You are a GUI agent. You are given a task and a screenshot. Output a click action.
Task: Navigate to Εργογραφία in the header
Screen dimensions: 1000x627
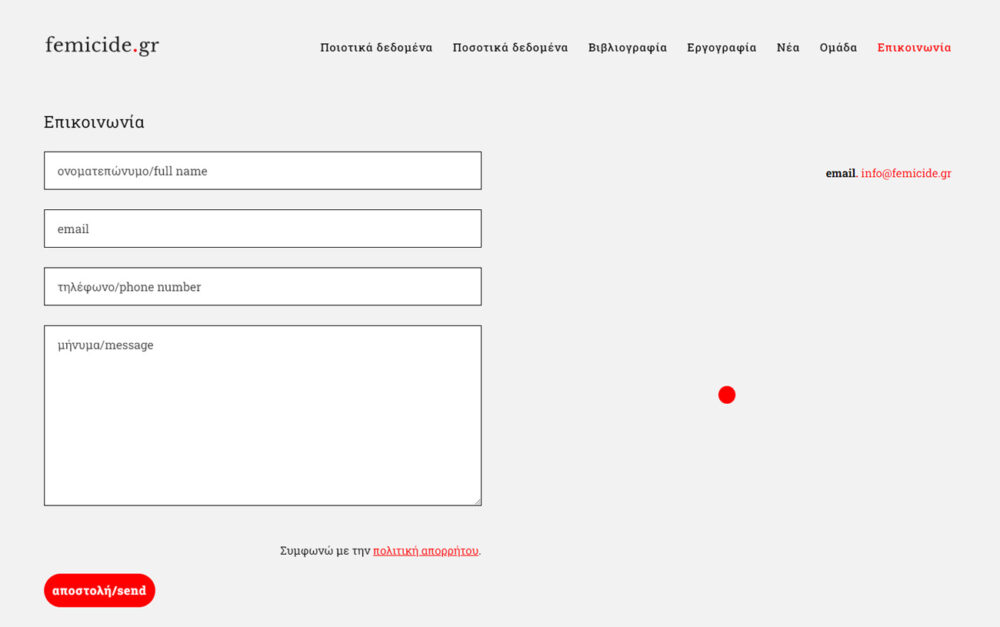click(721, 48)
